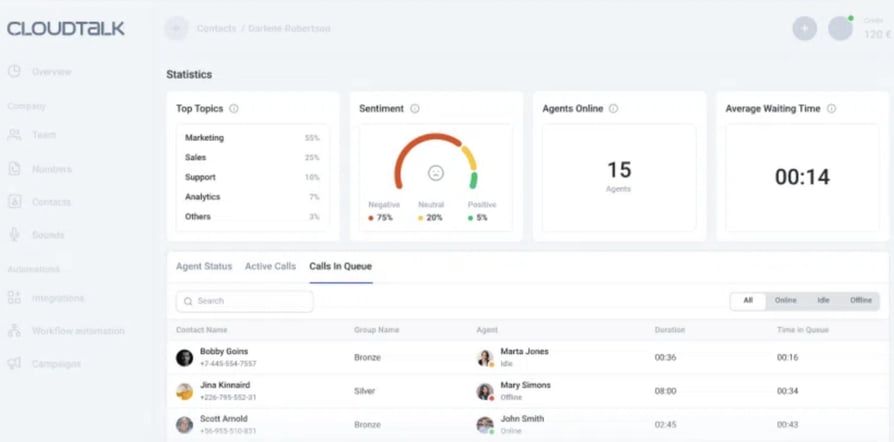Click the Agent column header
Screen dimensions: 894x442
click(487, 330)
